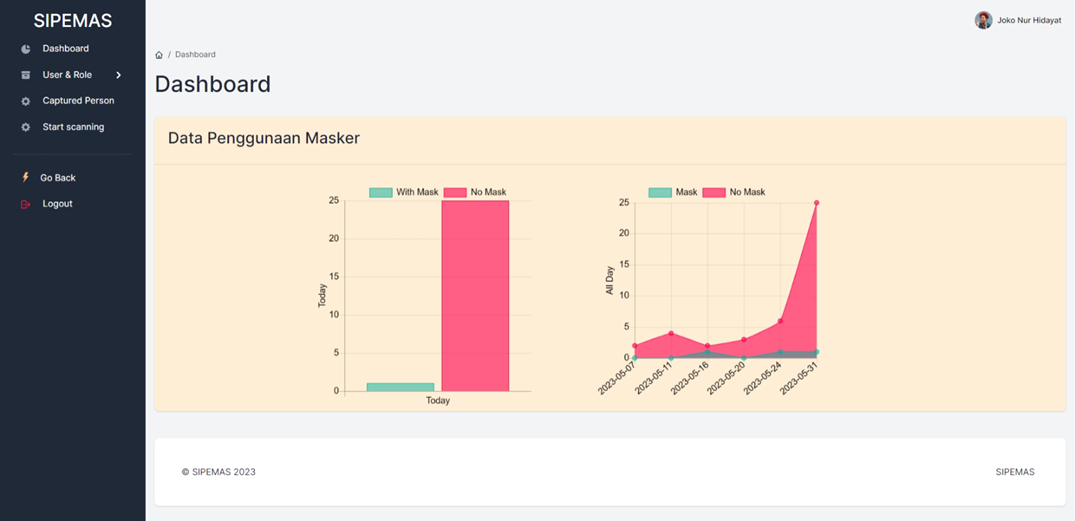Click the 2023-05-31 peak data point
This screenshot has width=1075, height=521.
click(817, 203)
